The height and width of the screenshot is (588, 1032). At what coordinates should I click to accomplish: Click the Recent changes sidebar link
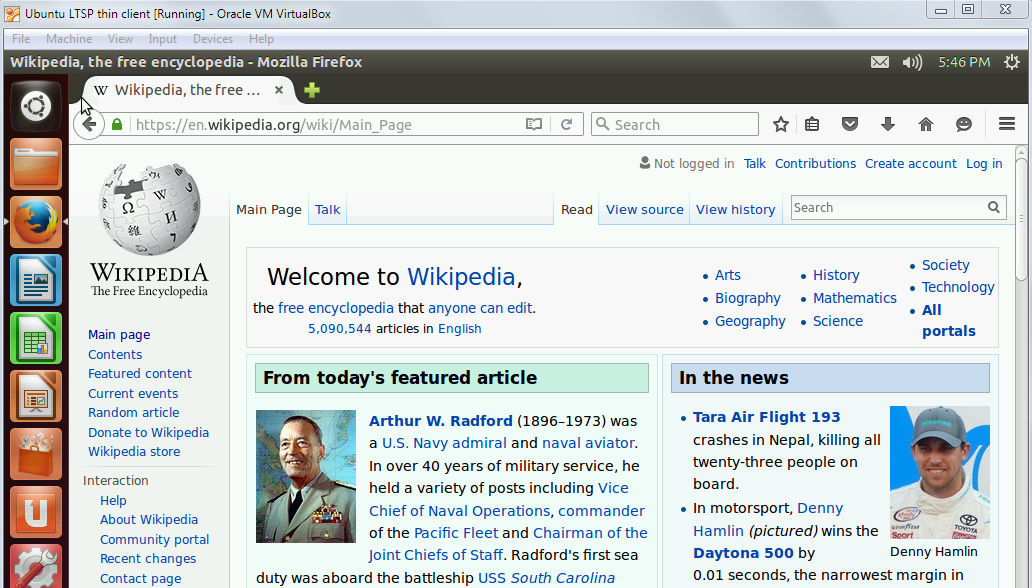148,558
